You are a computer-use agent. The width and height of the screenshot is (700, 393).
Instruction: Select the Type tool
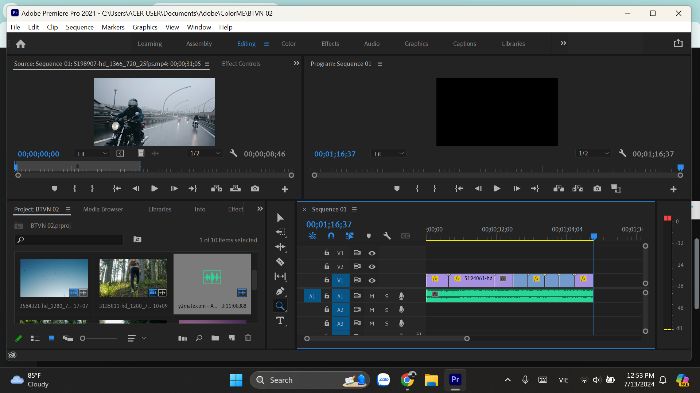click(x=280, y=321)
